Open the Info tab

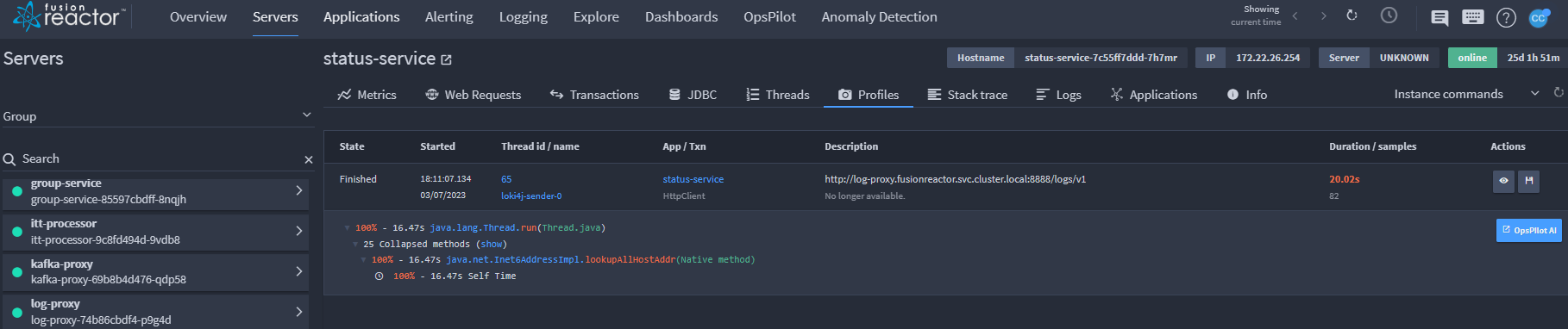click(x=1247, y=95)
